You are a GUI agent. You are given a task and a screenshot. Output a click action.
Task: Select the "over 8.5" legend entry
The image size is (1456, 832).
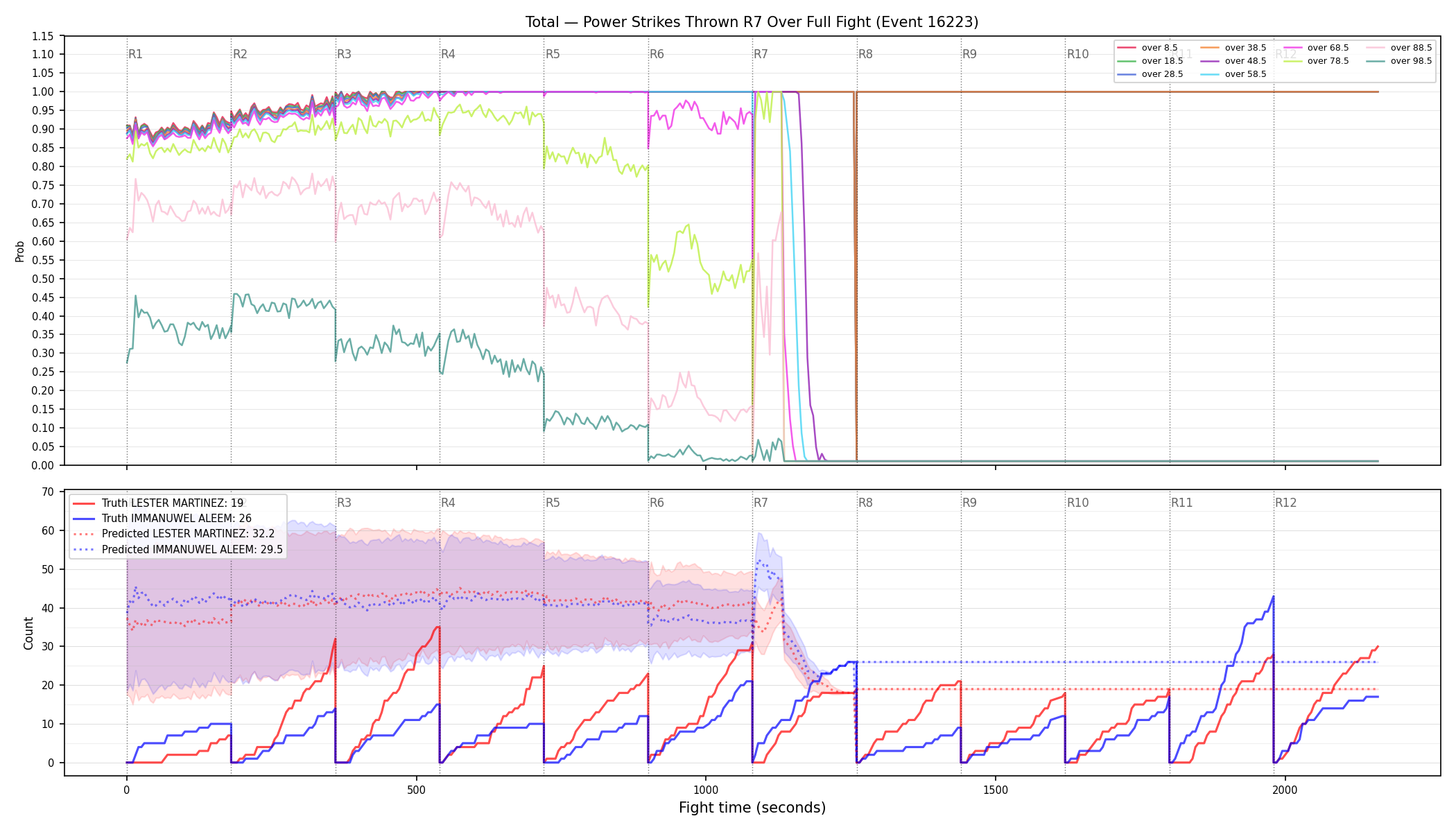[1148, 48]
